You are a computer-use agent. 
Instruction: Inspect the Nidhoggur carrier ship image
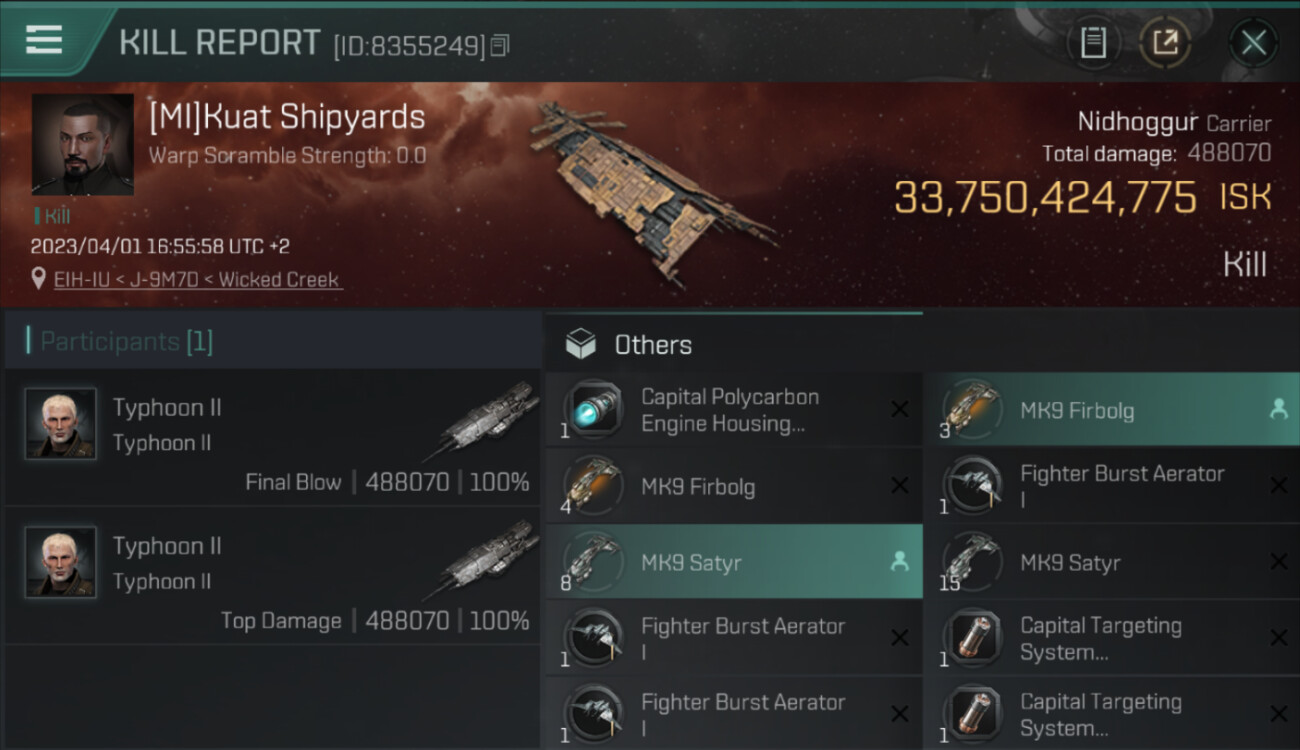tap(650, 190)
